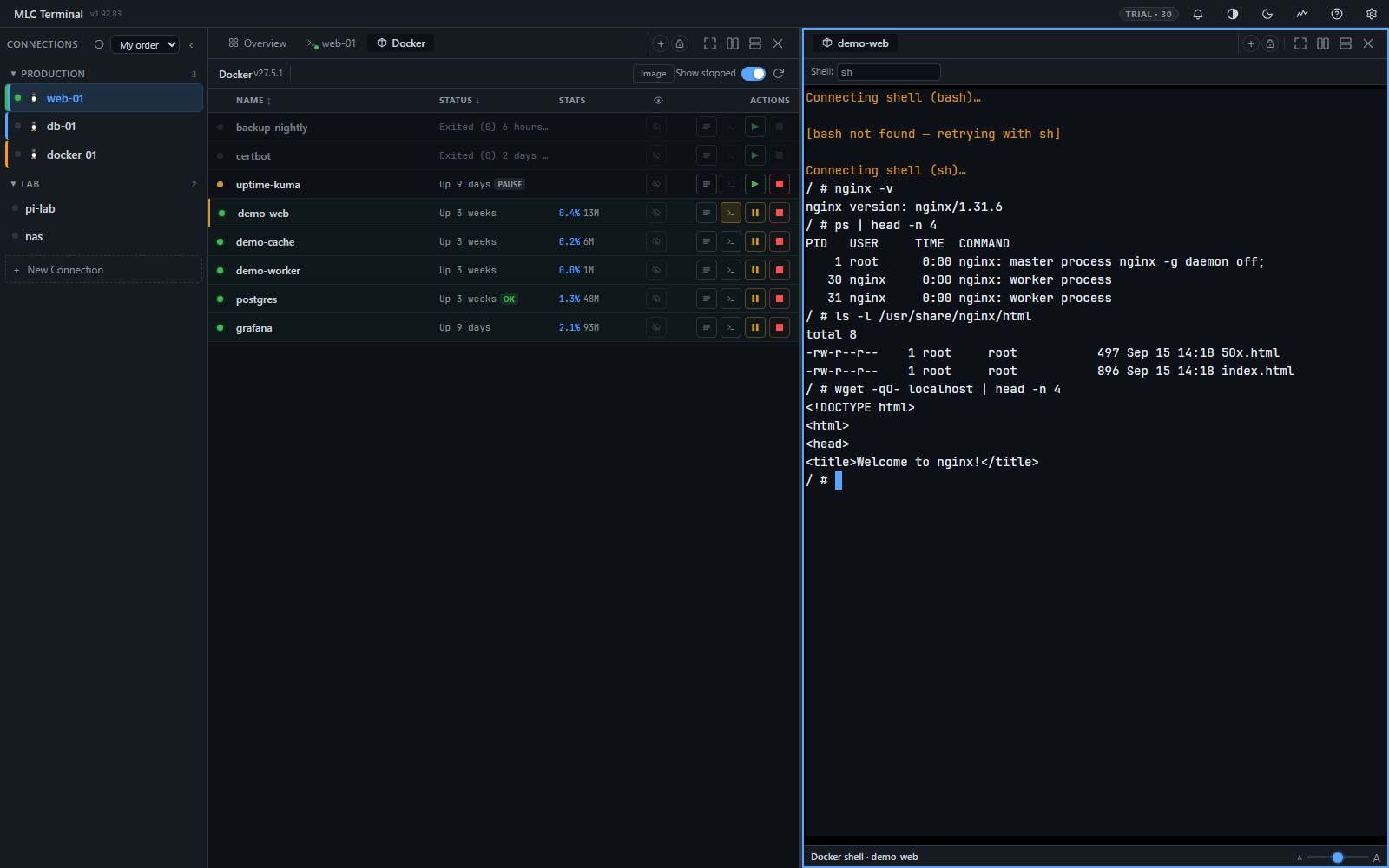Select the demo-web tab in right pane
Image resolution: width=1389 pixels, height=868 pixels.
coord(855,43)
